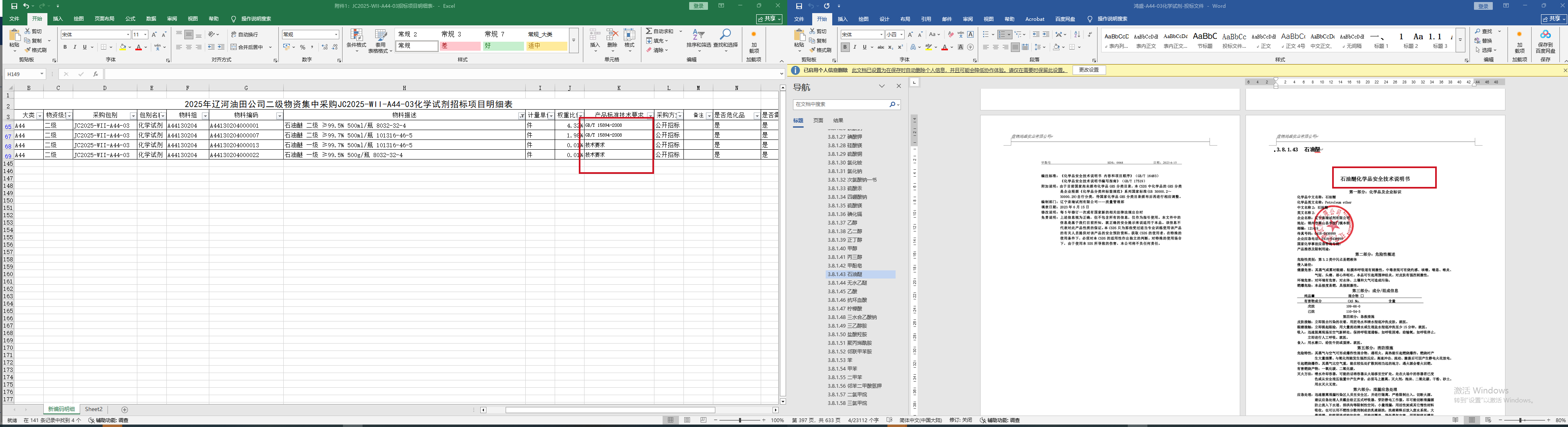1568x427 pixels.
Task: Switch navigation pane to 页面 view
Action: click(818, 121)
